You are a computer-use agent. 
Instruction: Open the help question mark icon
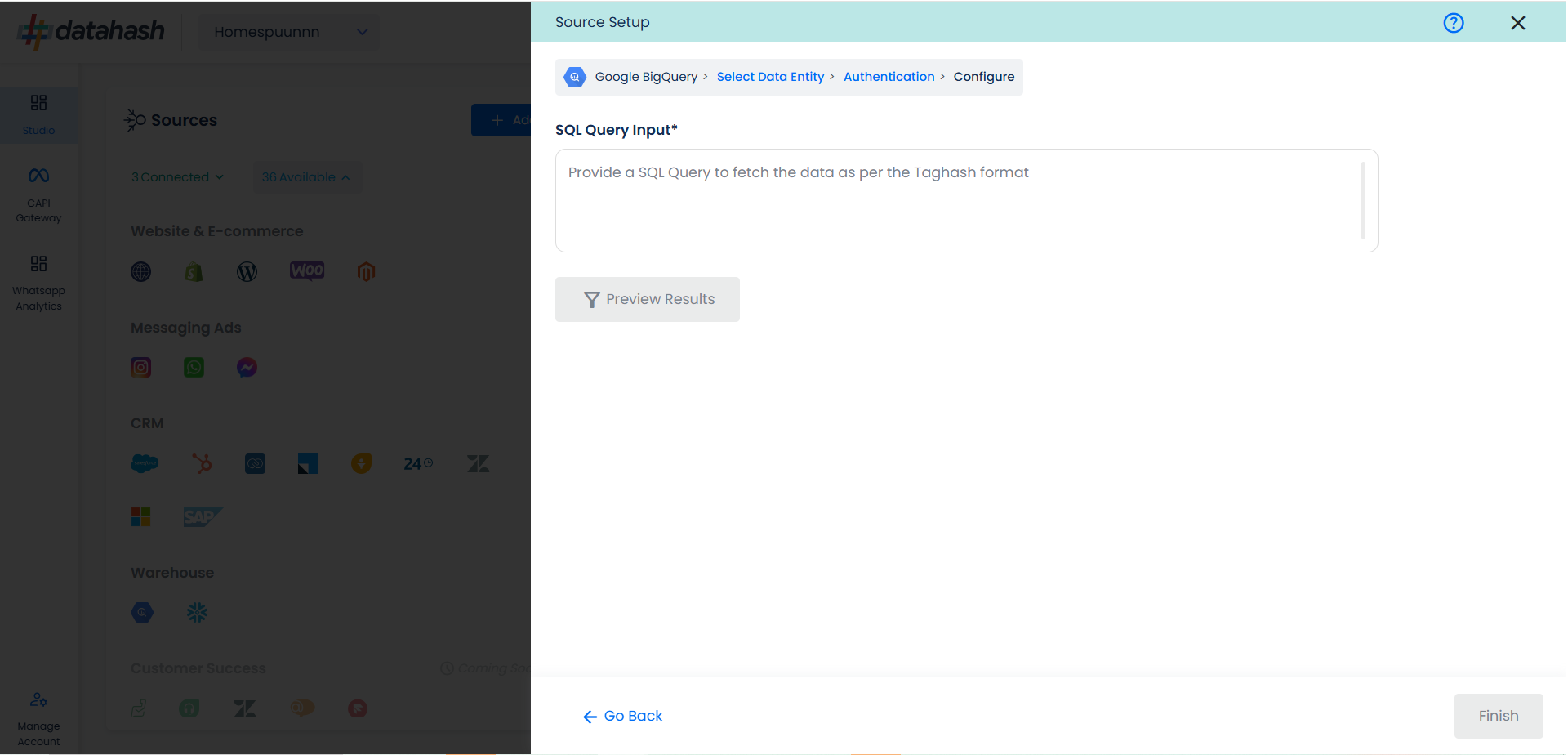tap(1454, 23)
